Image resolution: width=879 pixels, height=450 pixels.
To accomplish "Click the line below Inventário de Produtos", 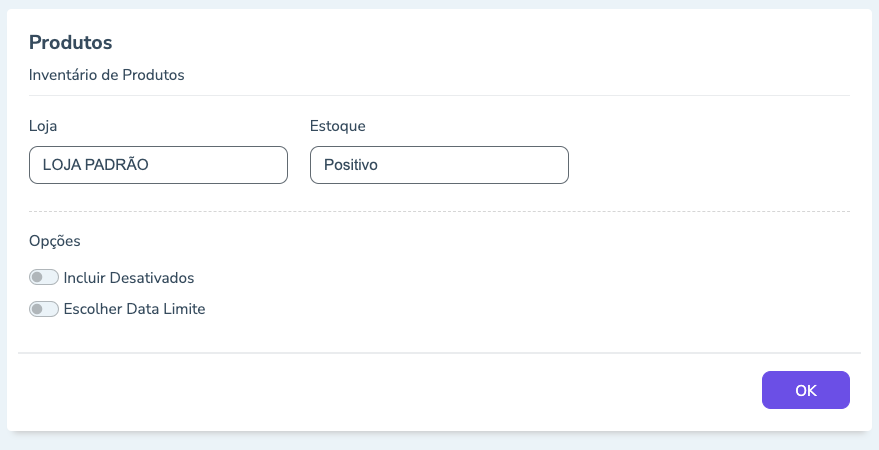I will click(439, 95).
